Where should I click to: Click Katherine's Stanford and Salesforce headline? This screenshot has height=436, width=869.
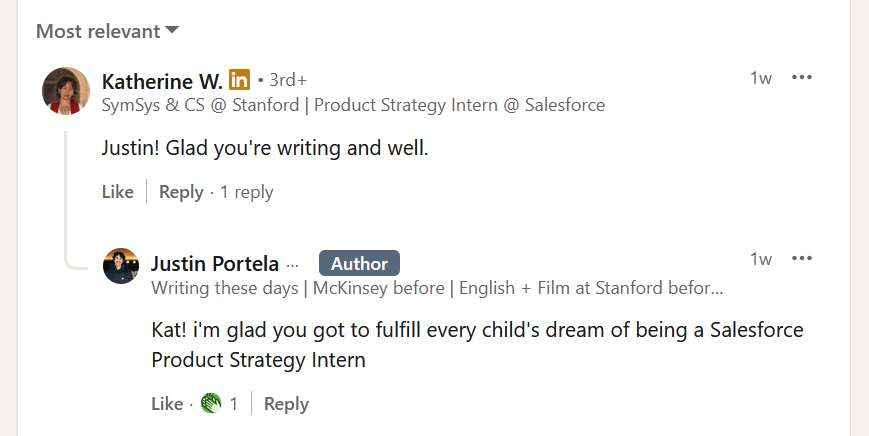click(353, 105)
